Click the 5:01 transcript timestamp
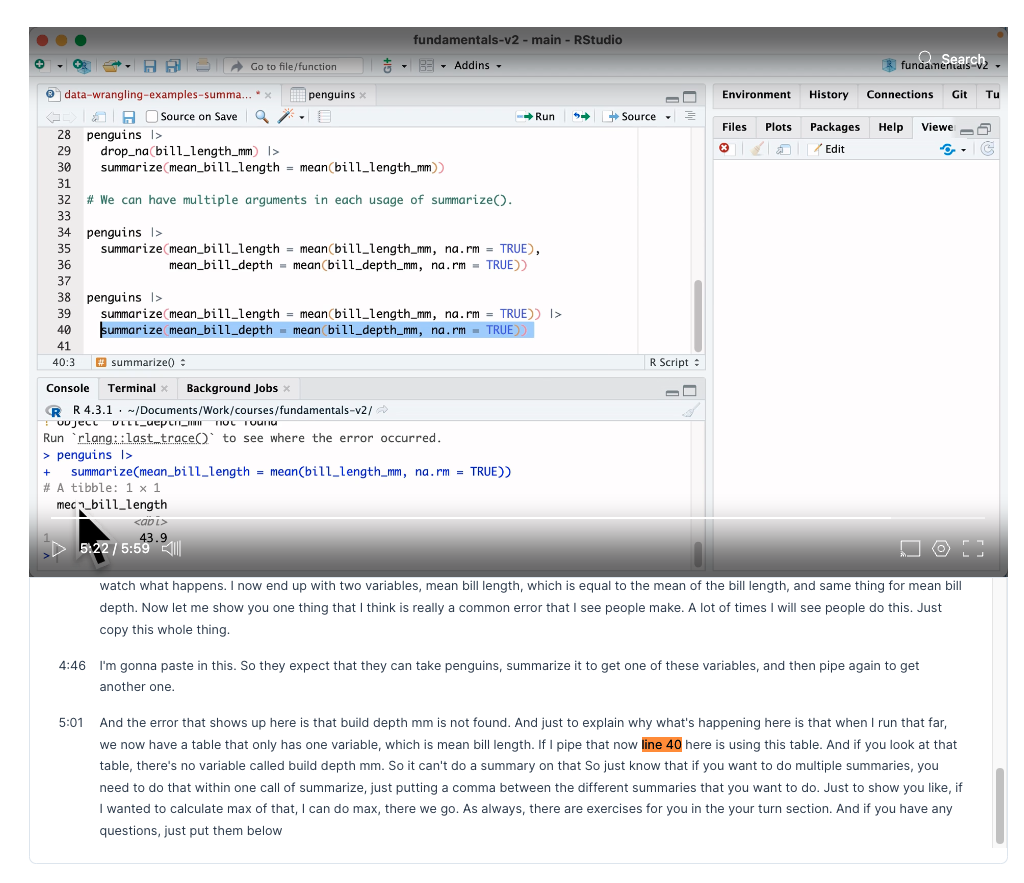This screenshot has width=1024, height=883. (71, 722)
